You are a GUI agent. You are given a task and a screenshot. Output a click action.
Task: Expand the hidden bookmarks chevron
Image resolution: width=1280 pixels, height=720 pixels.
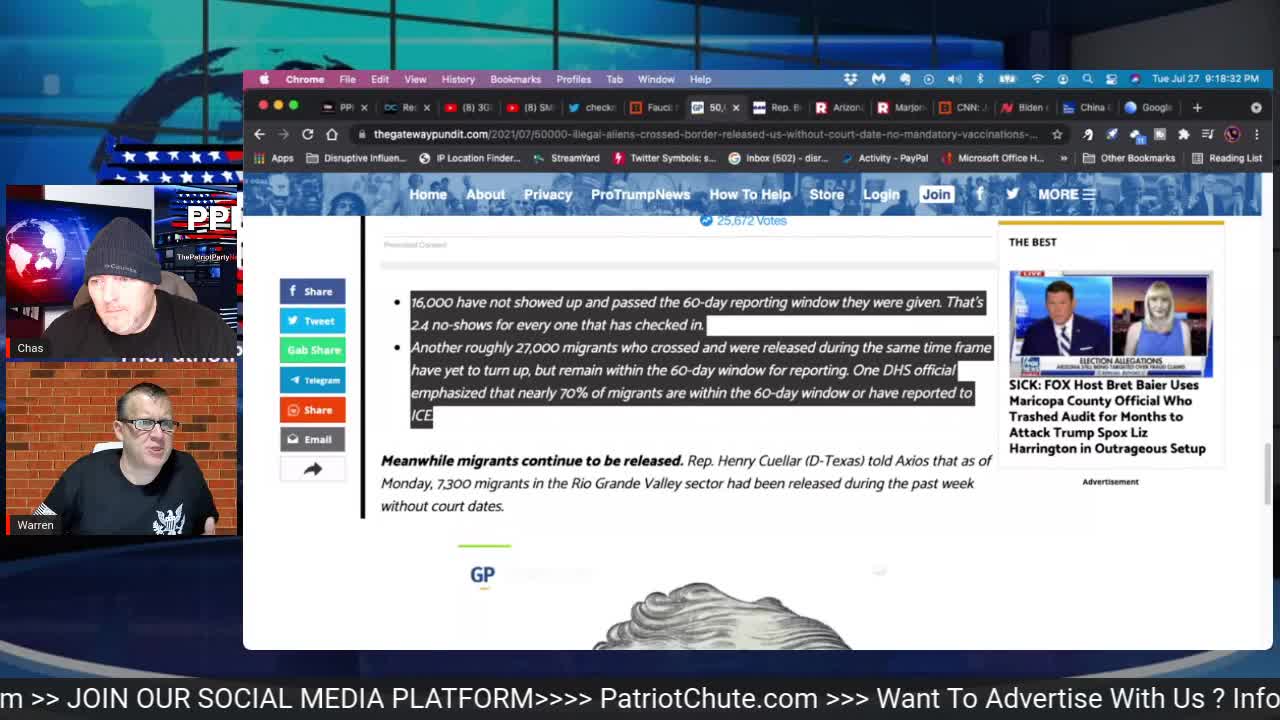1064,158
